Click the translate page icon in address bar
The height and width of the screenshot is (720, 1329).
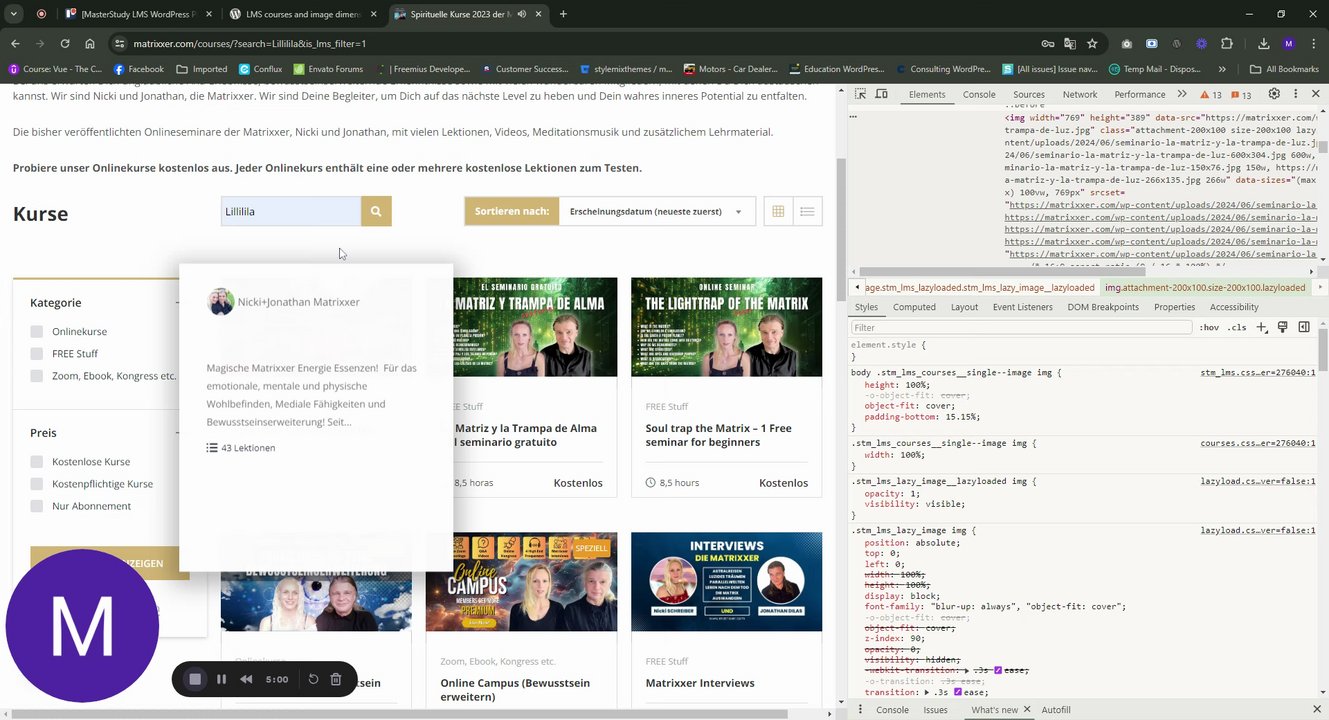click(x=1070, y=44)
